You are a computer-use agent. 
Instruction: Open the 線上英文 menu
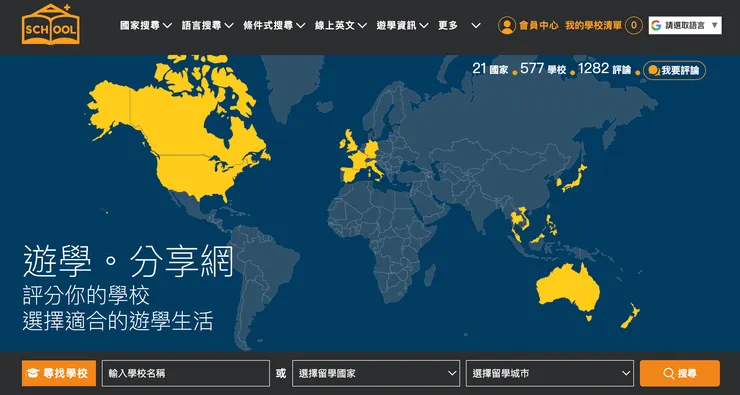coord(341,25)
